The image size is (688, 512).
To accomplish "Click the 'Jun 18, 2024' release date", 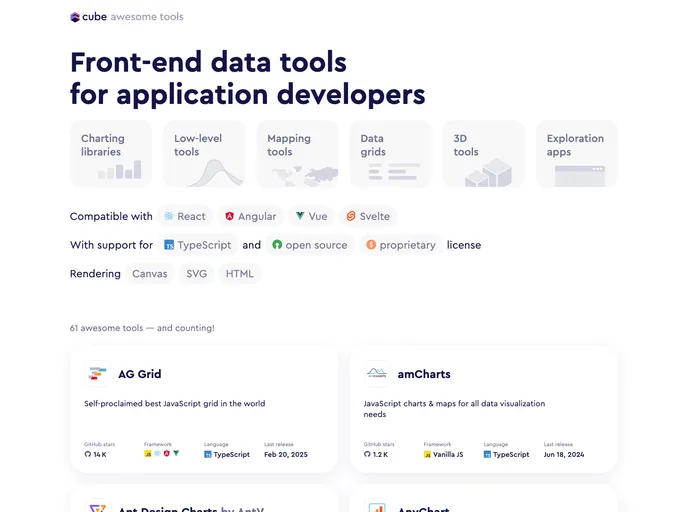I will [564, 455].
